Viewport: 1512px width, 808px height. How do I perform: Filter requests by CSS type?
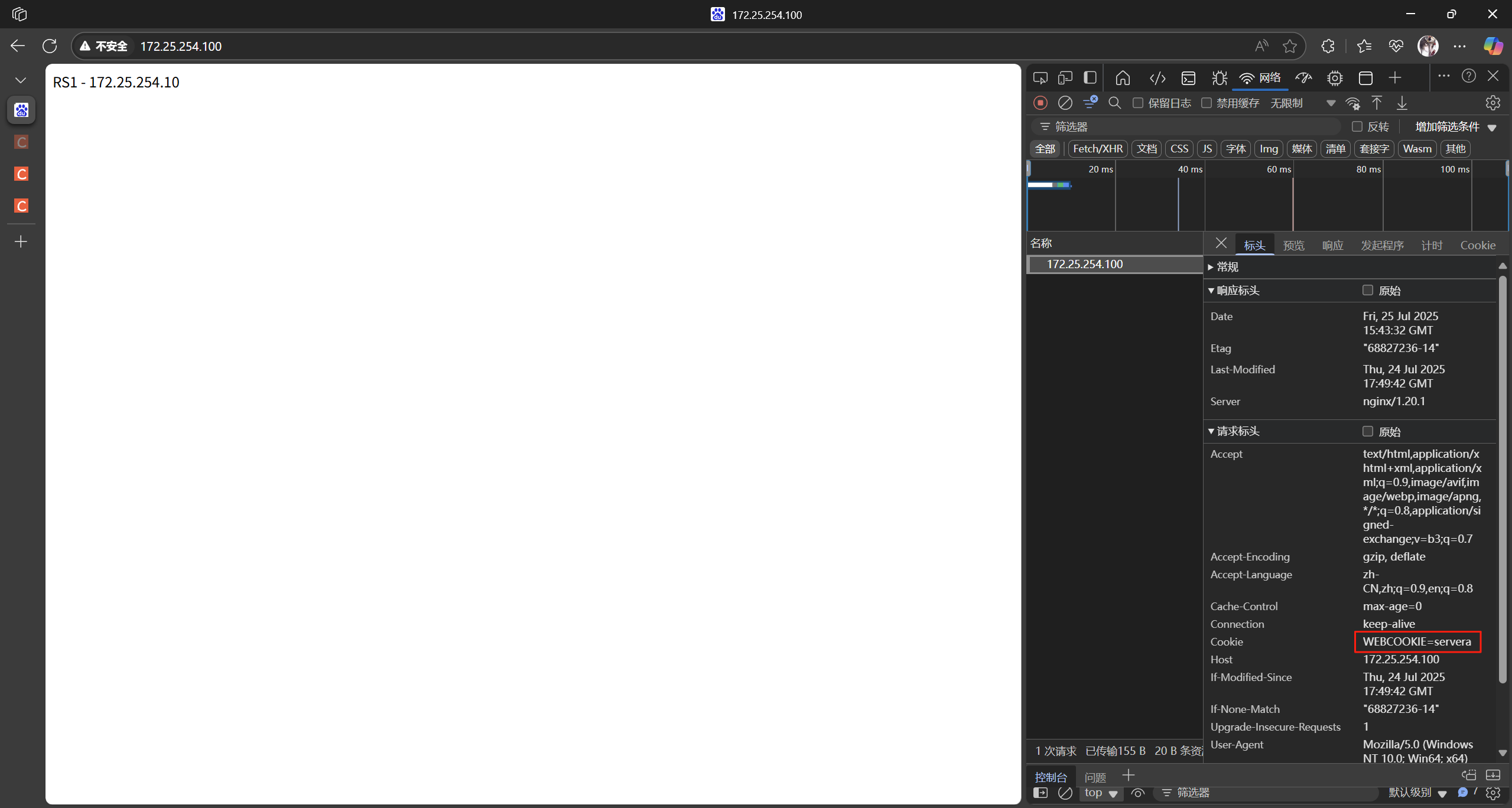(1179, 149)
